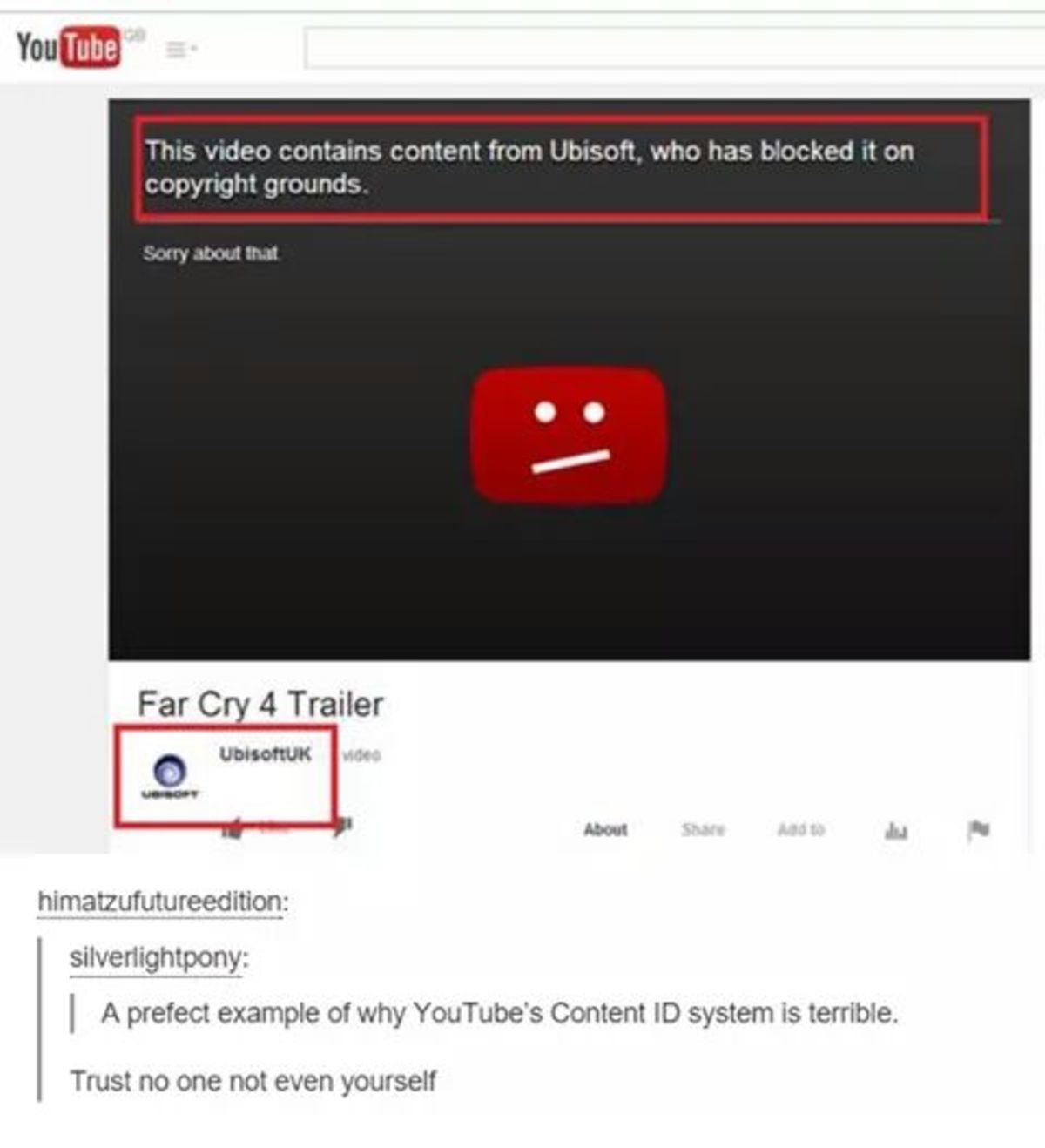Click the YouTube logo
Viewport: 1045px width, 1148px height.
(68, 47)
